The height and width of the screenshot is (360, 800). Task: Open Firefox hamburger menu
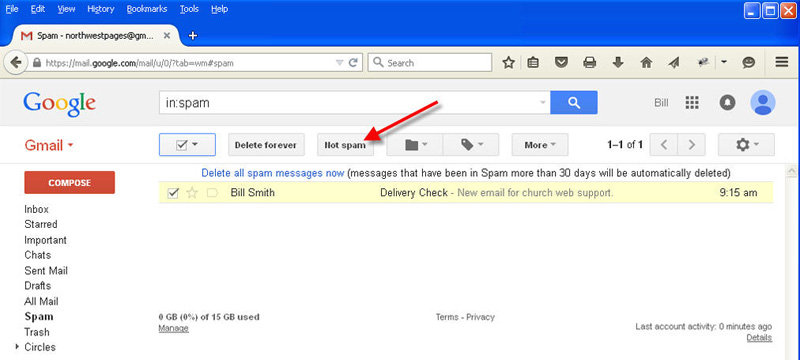pyautogui.click(x=782, y=62)
